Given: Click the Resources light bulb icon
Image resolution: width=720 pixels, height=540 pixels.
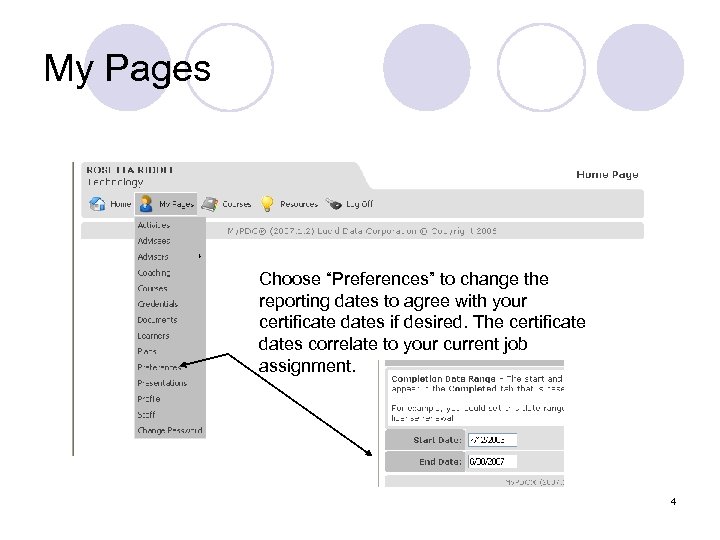Looking at the screenshot, I should tap(267, 203).
